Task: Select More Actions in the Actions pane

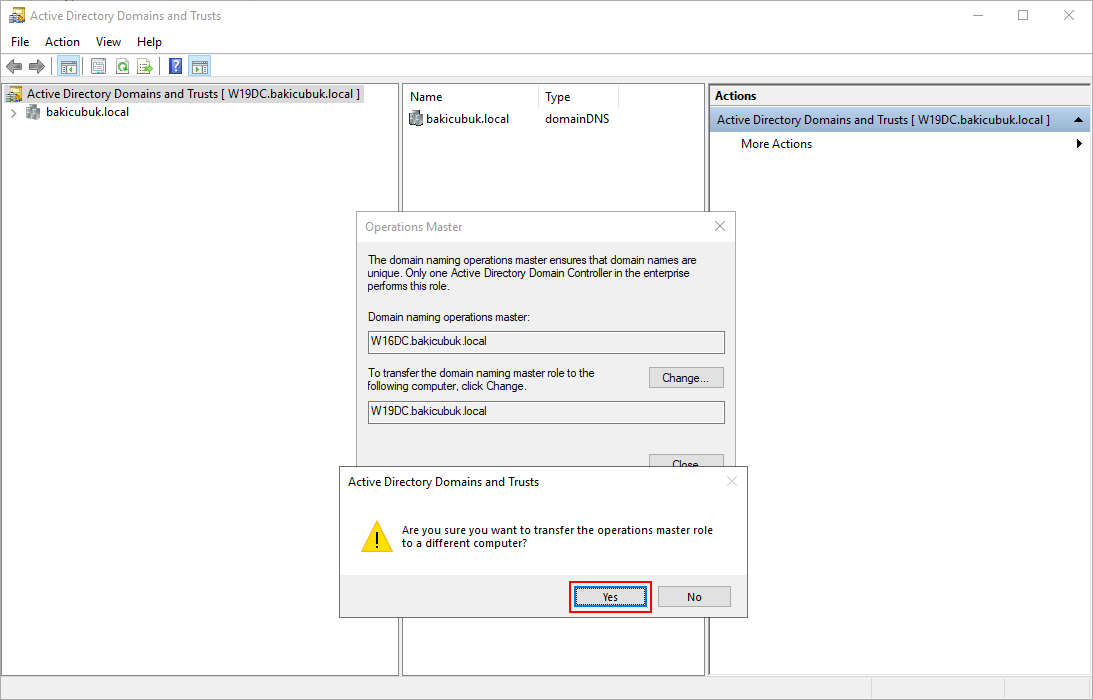Action: pos(776,144)
